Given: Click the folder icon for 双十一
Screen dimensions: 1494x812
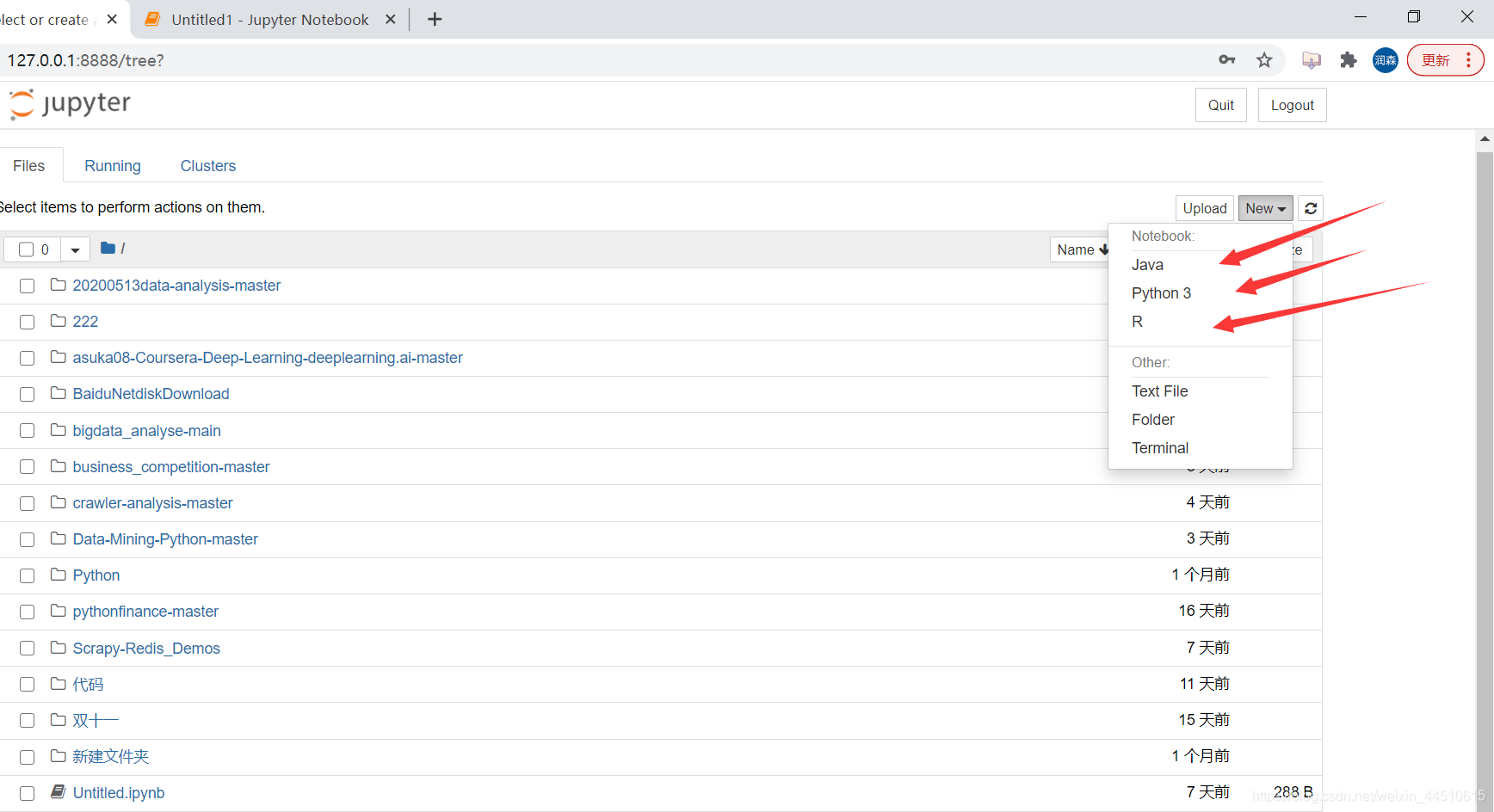Looking at the screenshot, I should point(59,720).
